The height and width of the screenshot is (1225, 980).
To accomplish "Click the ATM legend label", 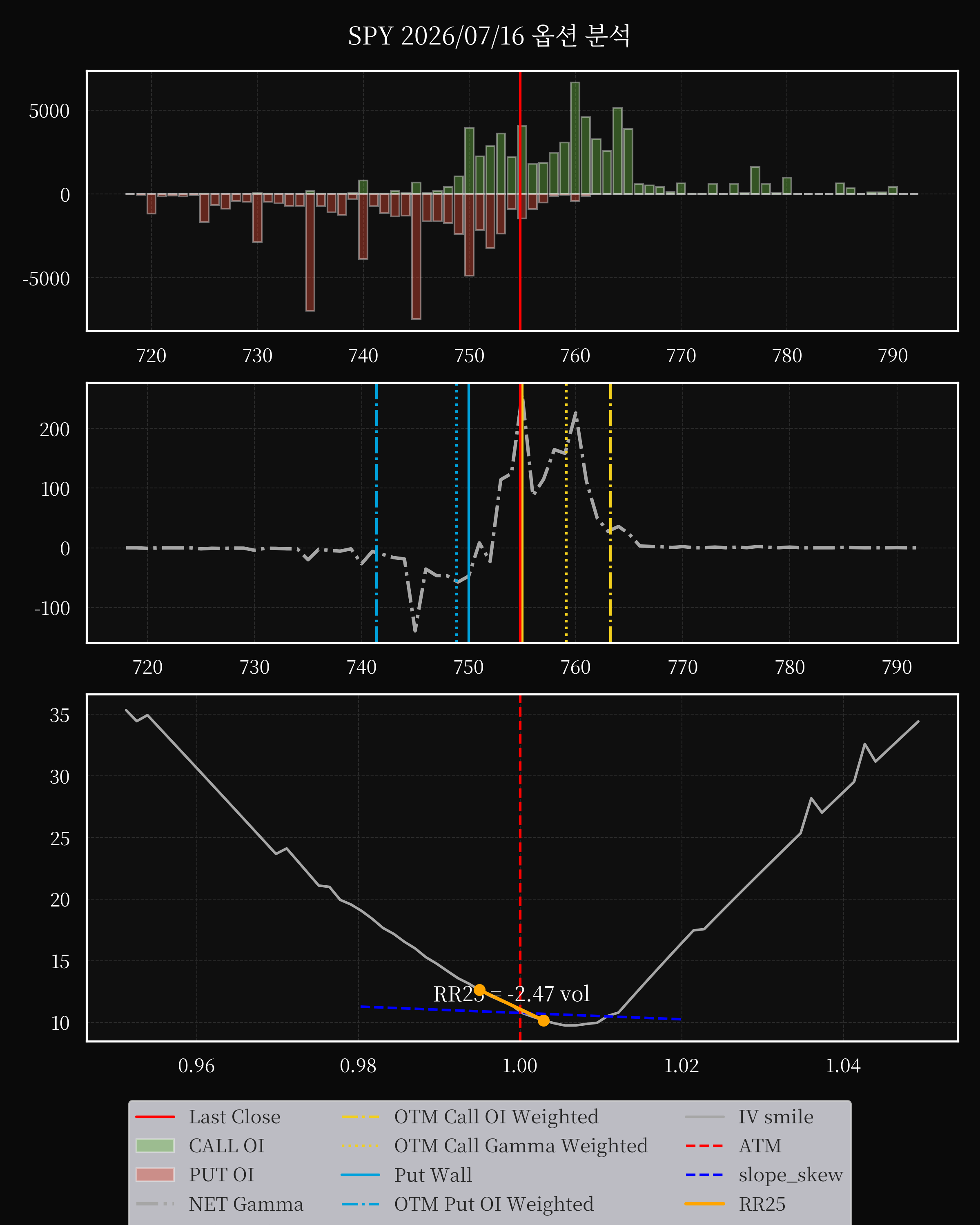I will coord(760,1146).
